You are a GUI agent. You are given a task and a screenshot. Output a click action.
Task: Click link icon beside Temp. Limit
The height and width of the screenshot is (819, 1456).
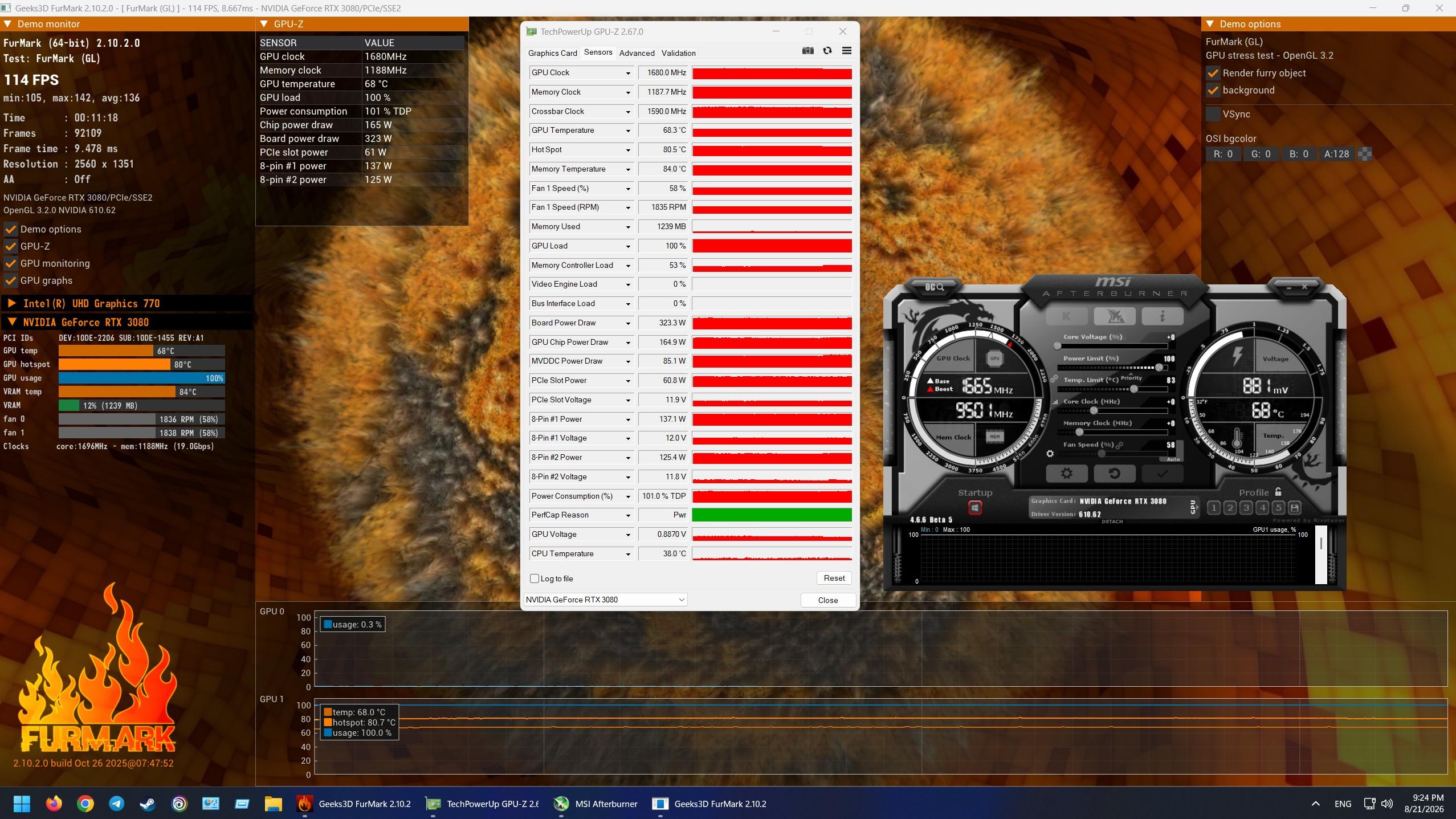[x=1054, y=379]
